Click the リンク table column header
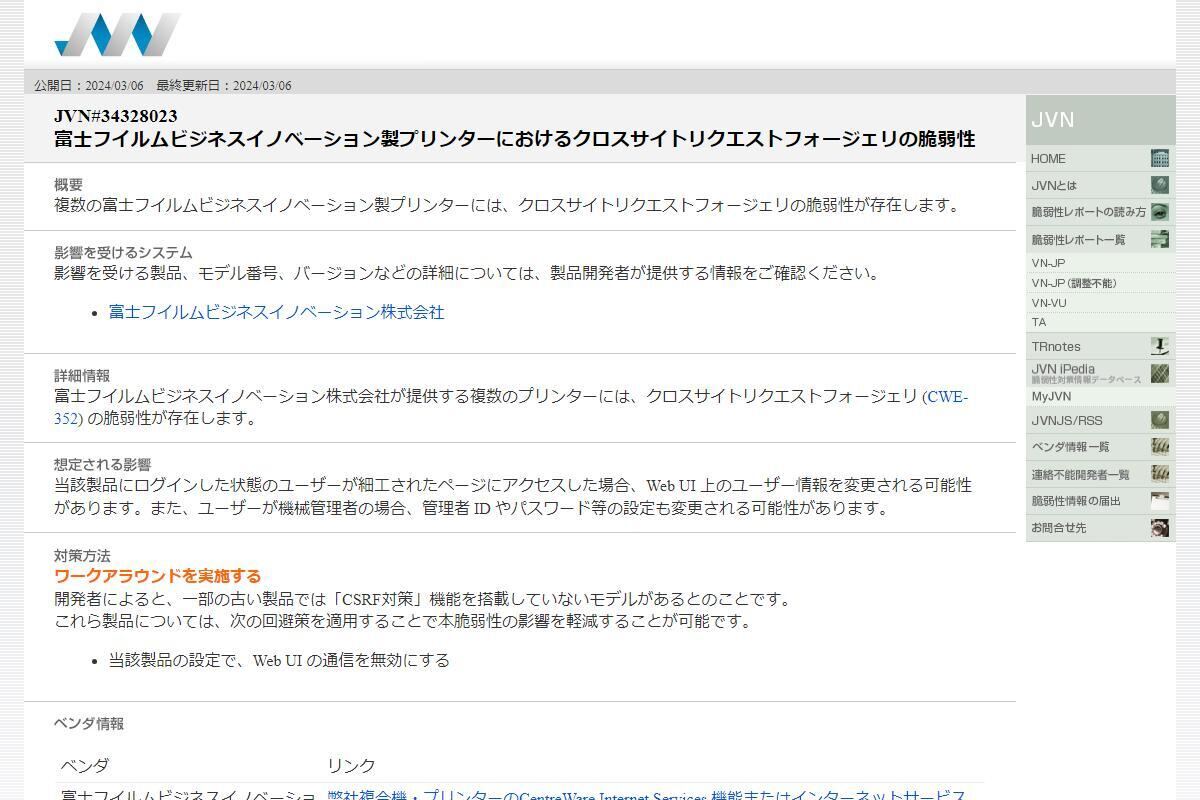1200x800 pixels. click(x=351, y=765)
